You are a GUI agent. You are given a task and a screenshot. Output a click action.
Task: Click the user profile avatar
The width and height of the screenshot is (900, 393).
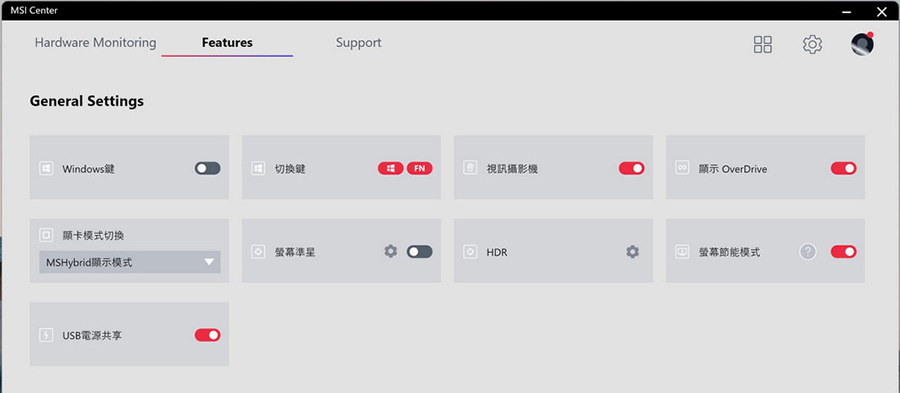862,44
